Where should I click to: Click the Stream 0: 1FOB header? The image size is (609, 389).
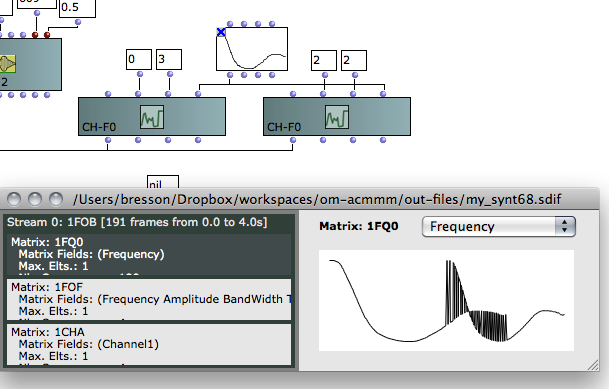coord(137,222)
